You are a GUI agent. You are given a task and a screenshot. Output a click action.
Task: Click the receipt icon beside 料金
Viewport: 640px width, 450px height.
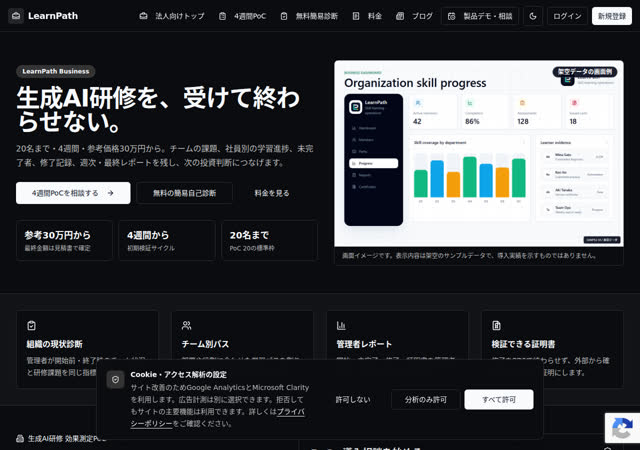click(x=356, y=16)
